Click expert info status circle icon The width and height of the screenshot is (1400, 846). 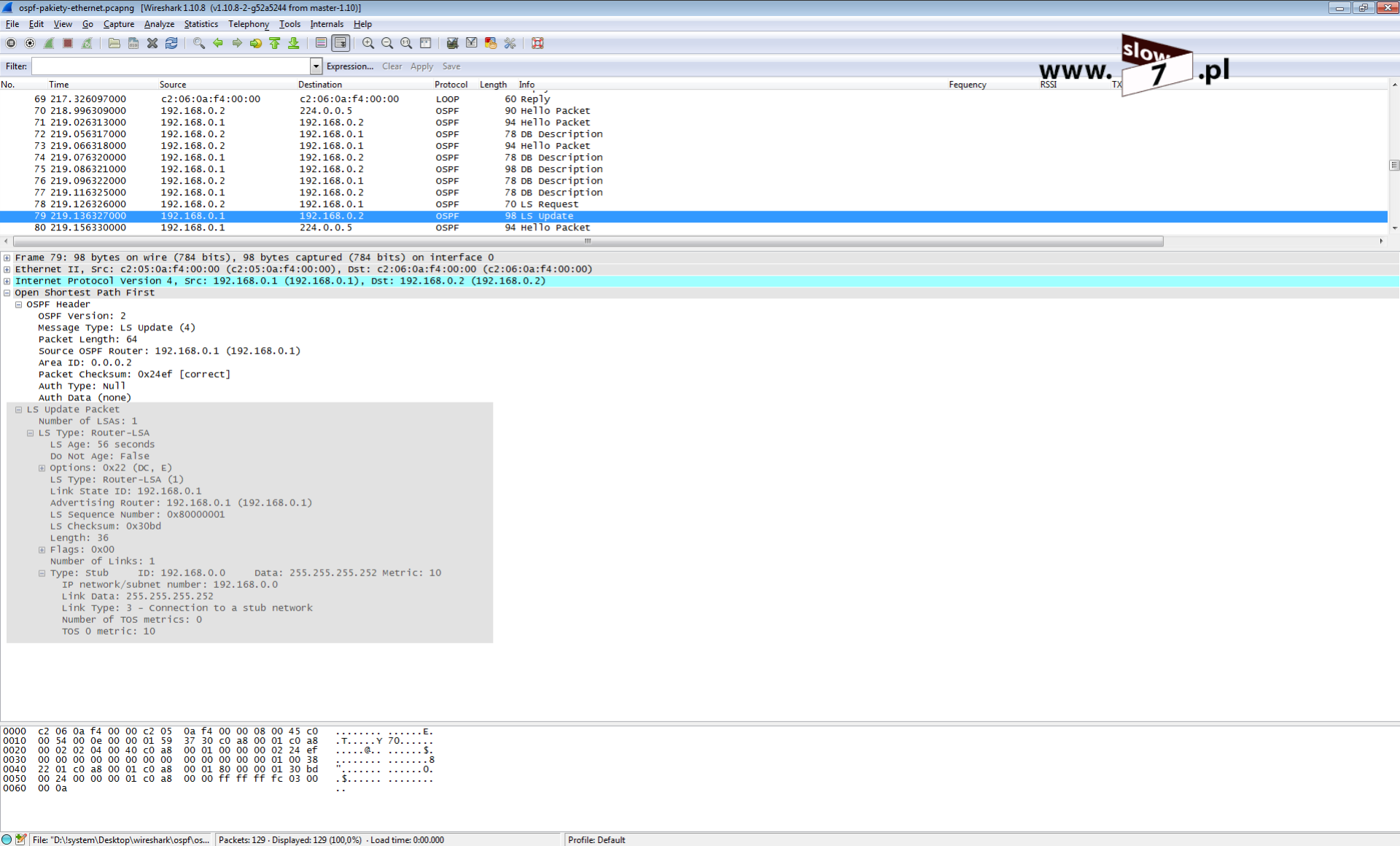coord(7,839)
